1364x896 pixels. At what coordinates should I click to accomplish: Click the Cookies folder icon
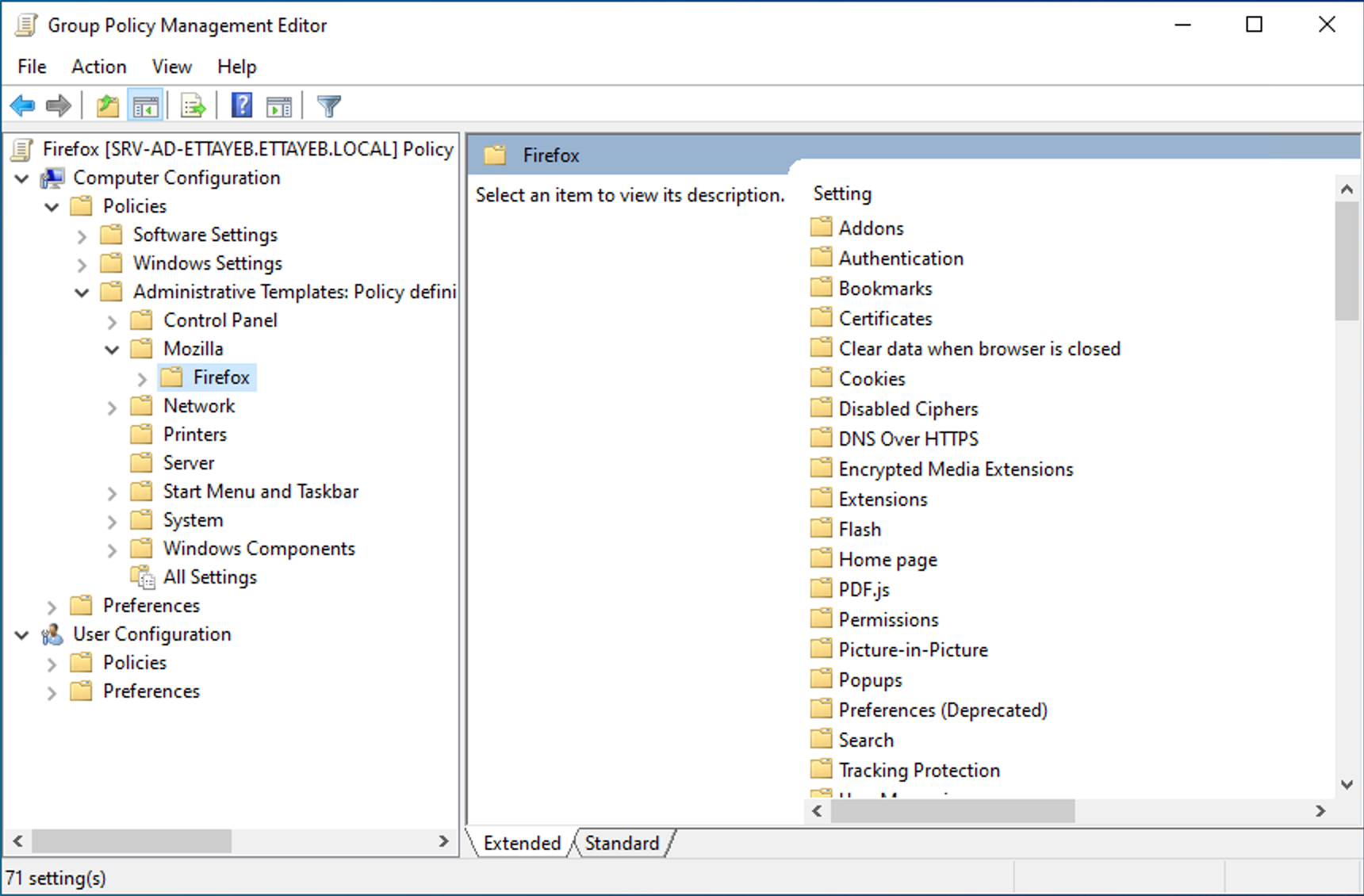tap(822, 378)
